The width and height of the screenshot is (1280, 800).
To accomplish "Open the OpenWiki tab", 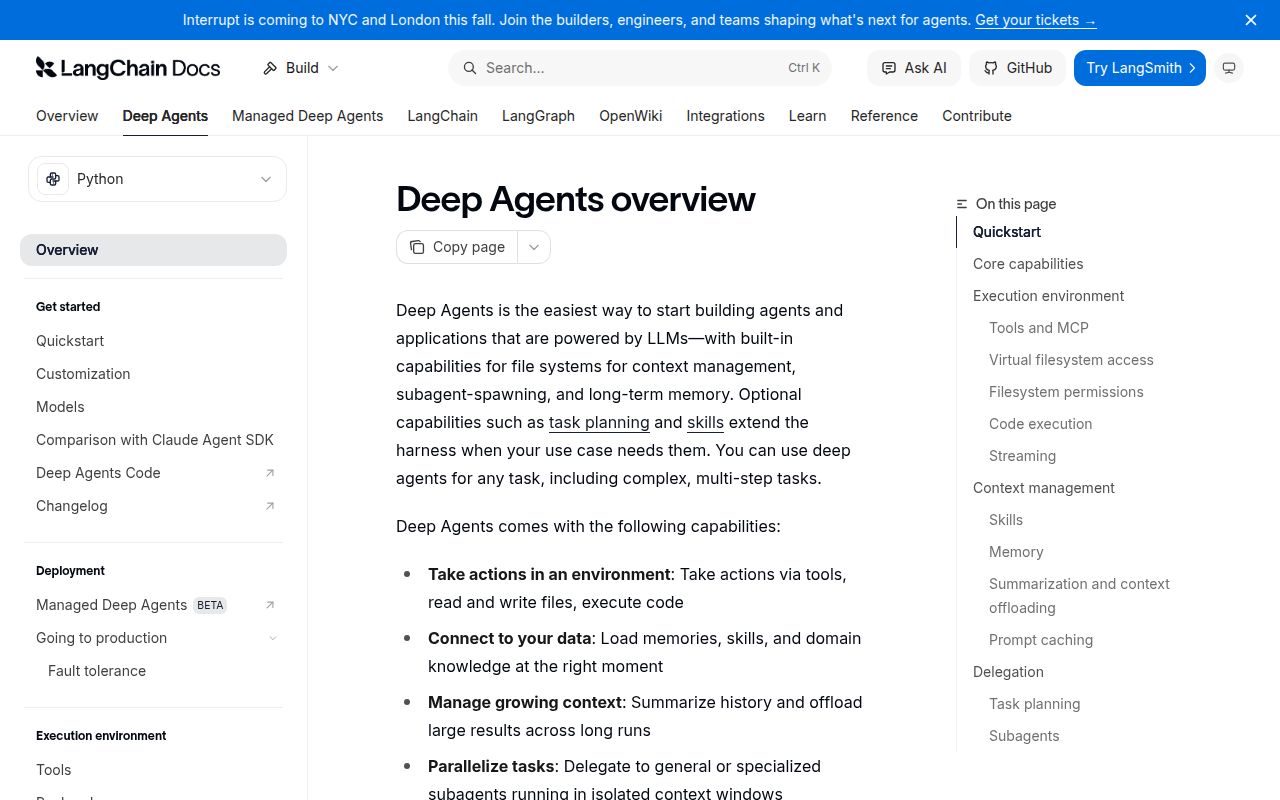I will 631,116.
